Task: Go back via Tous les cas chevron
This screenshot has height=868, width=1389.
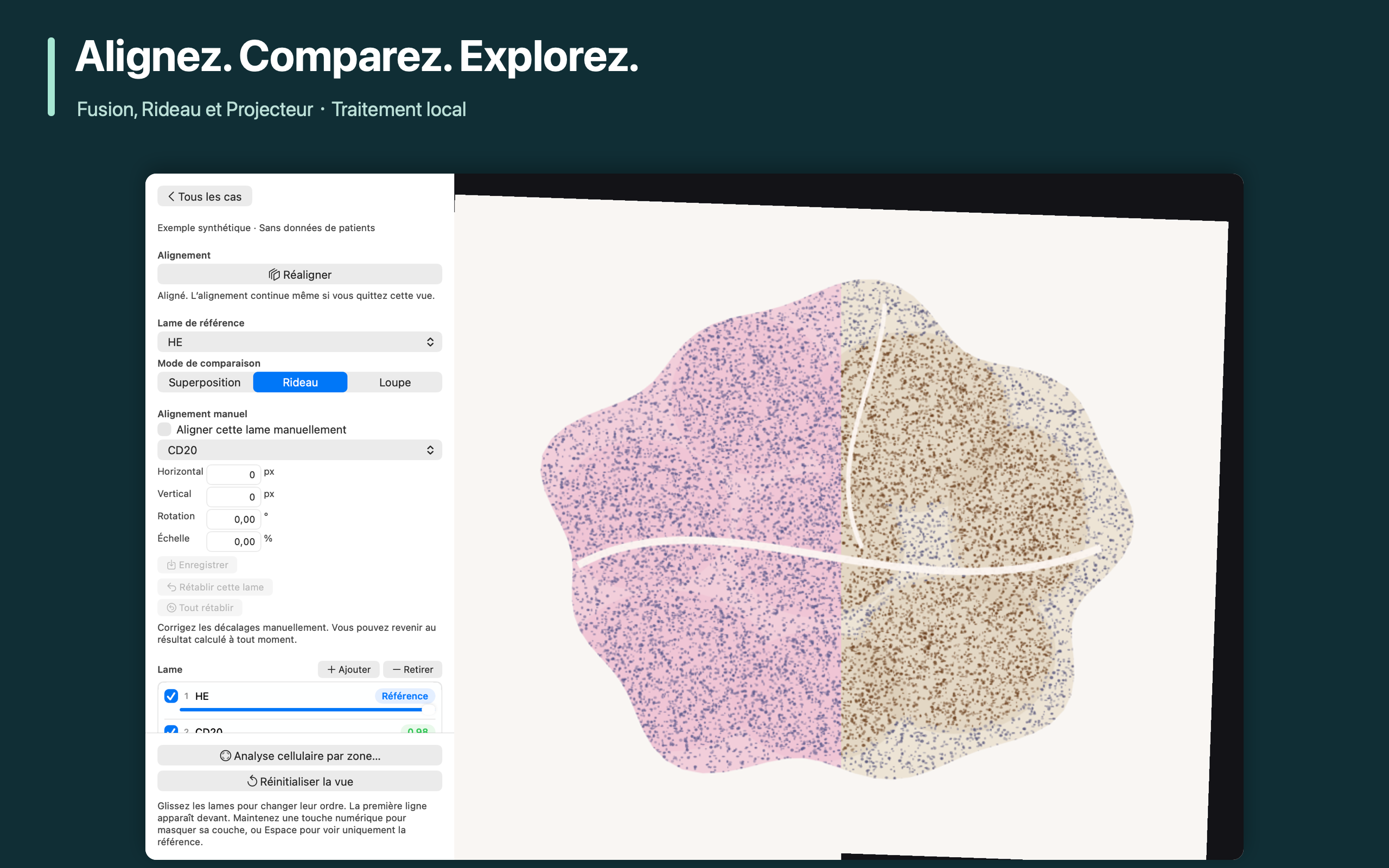Action: 171,196
